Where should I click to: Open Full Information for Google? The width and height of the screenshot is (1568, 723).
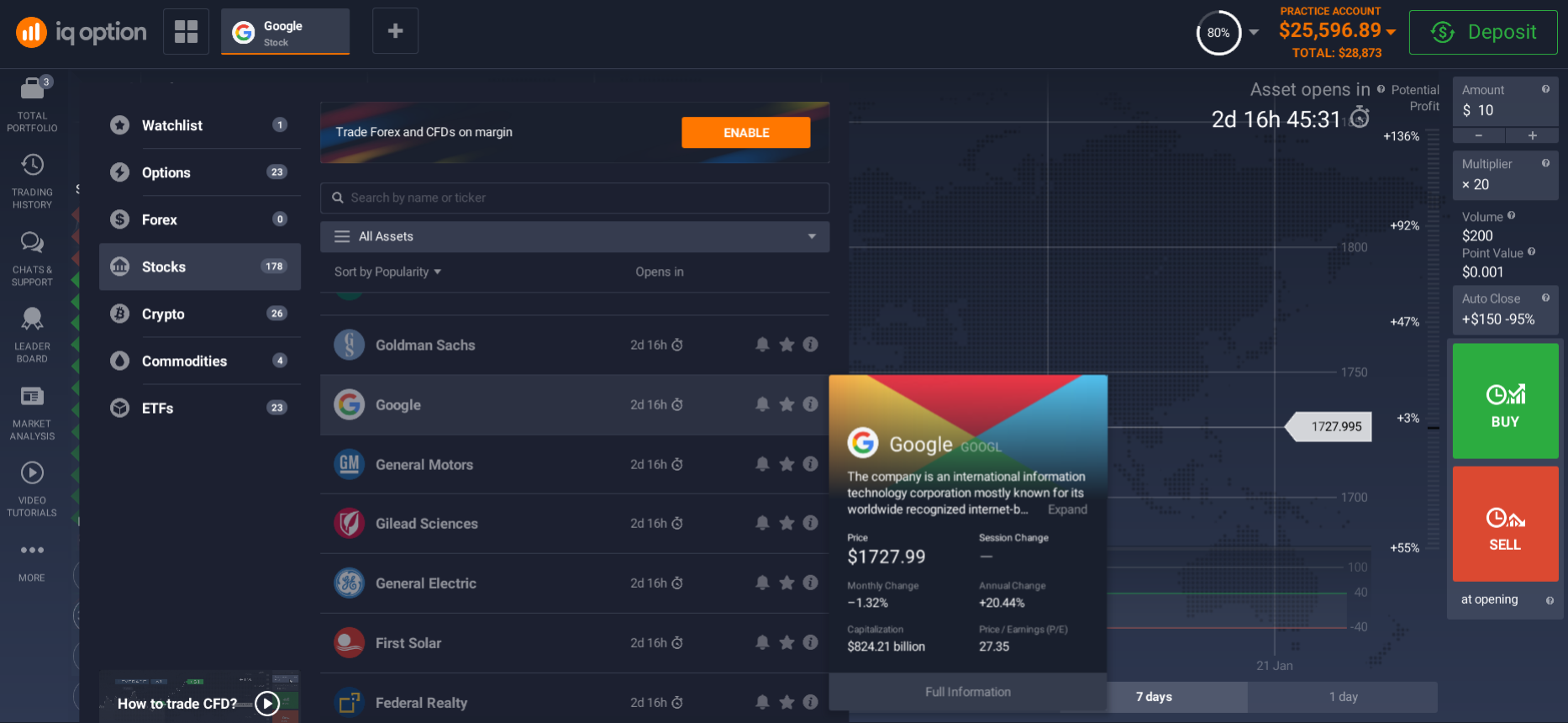click(x=968, y=692)
